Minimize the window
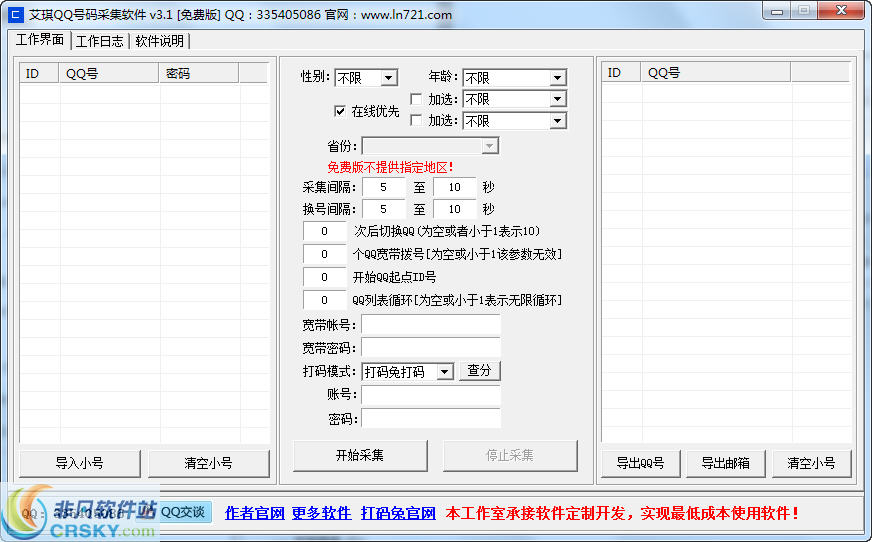 pos(777,11)
